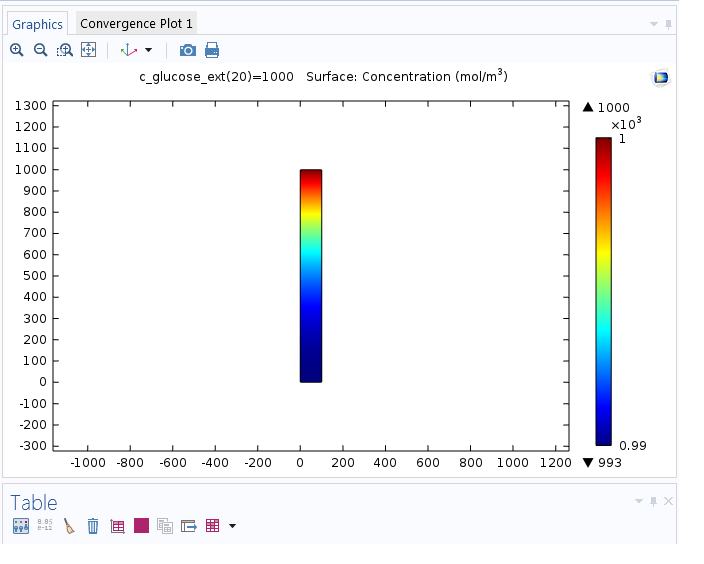Click the table settings sliders icon
Image resolution: width=704 pixels, height=564 pixels.
pos(21,526)
